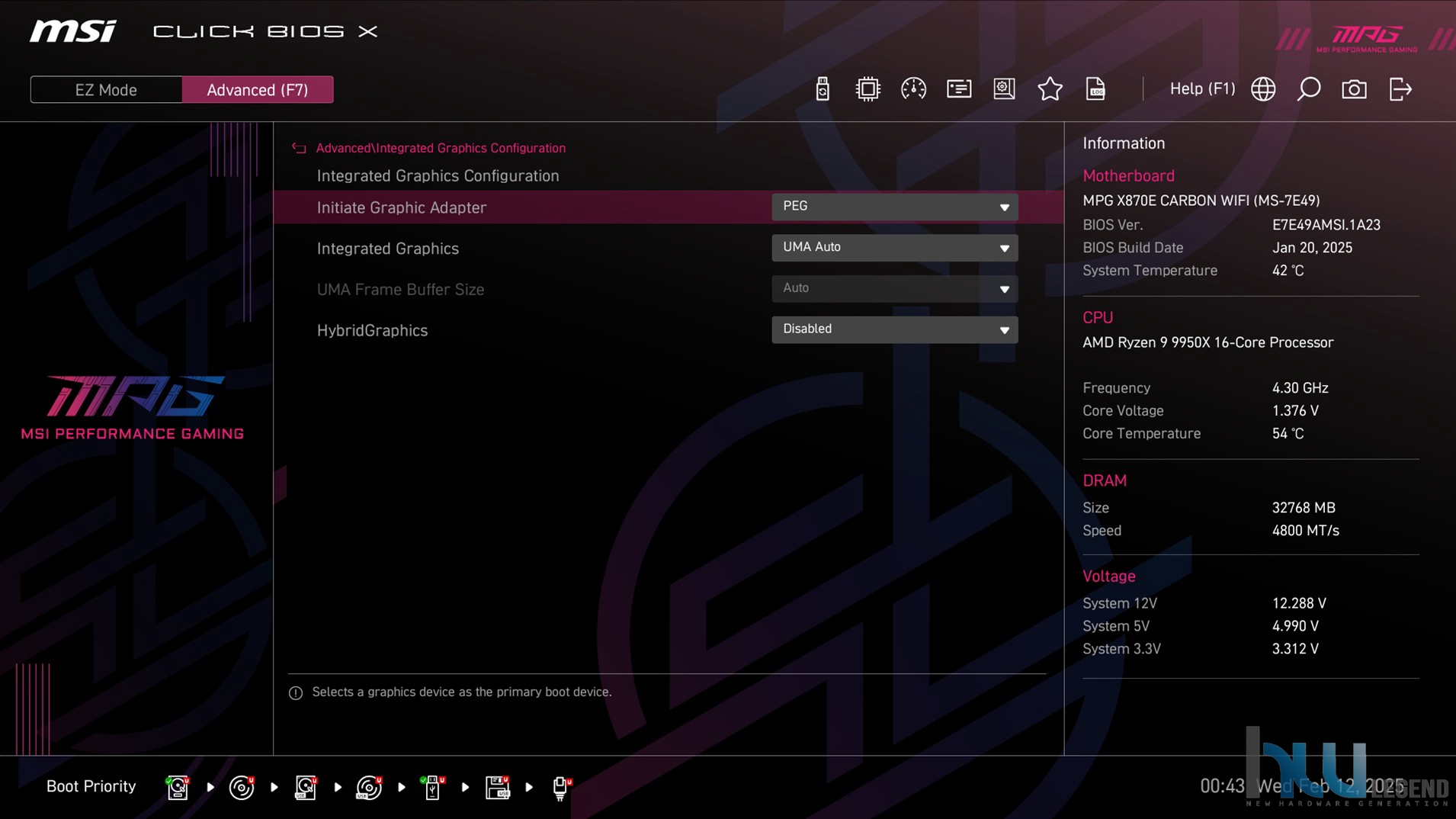Open UMA Frame Buffer Size Auto dropdown
1456x819 pixels.
coord(894,289)
